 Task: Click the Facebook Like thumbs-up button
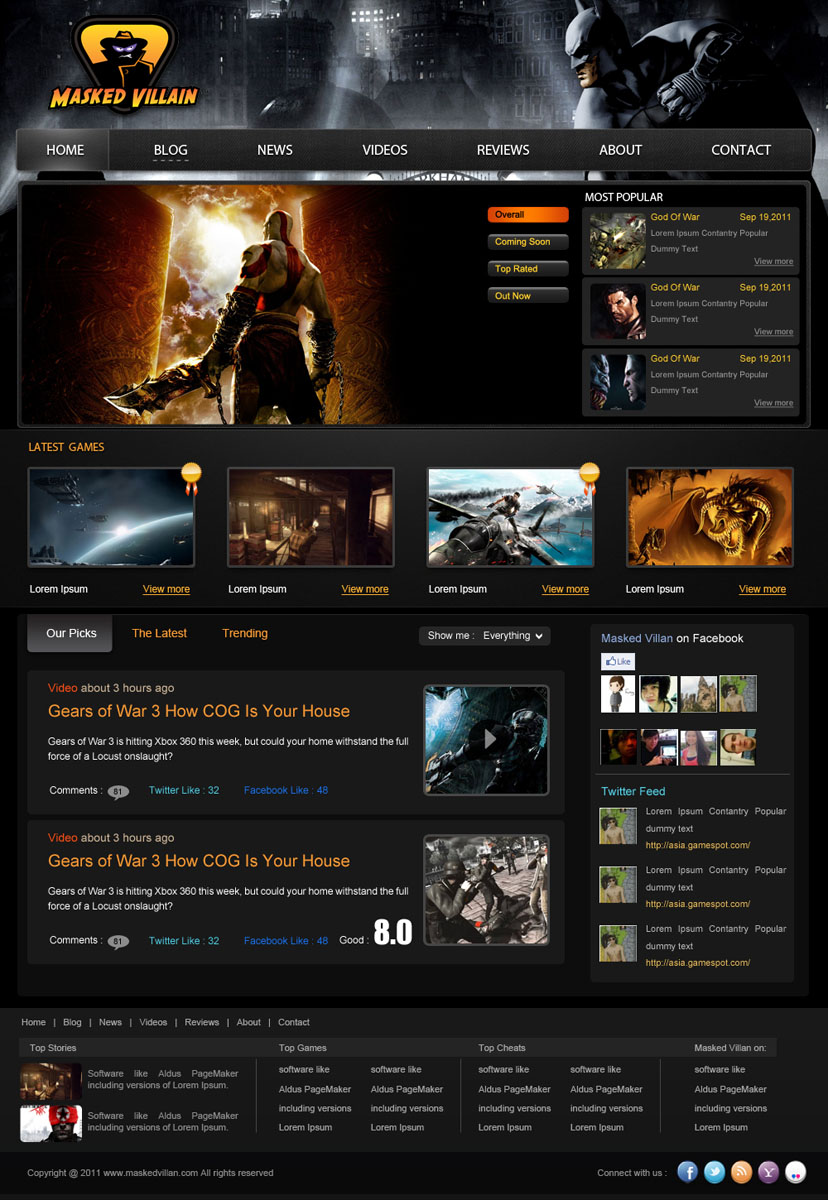[x=618, y=661]
